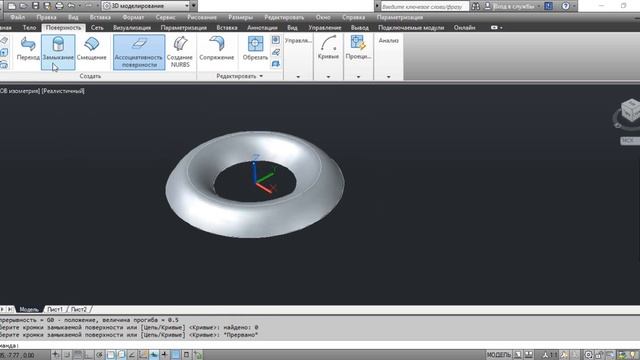Expand the Кривые panel arrow
Screen dimensions: 640x360
click(328, 77)
